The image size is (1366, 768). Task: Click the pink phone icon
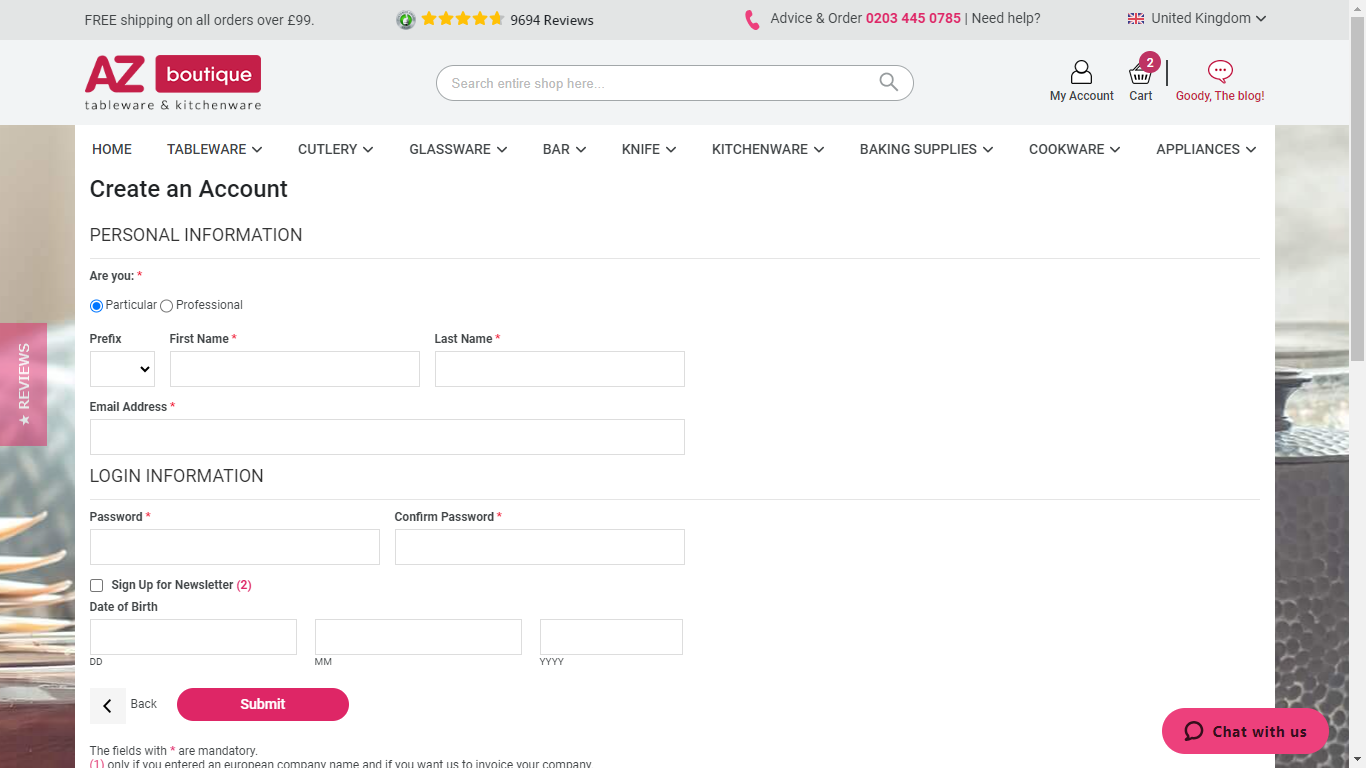pos(752,19)
